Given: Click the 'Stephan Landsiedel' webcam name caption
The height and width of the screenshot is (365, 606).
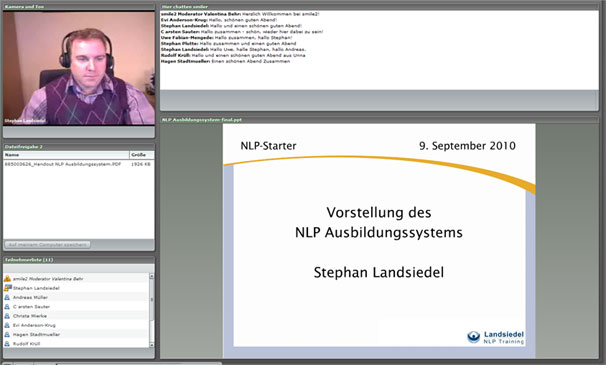Looking at the screenshot, I should click(25, 121).
